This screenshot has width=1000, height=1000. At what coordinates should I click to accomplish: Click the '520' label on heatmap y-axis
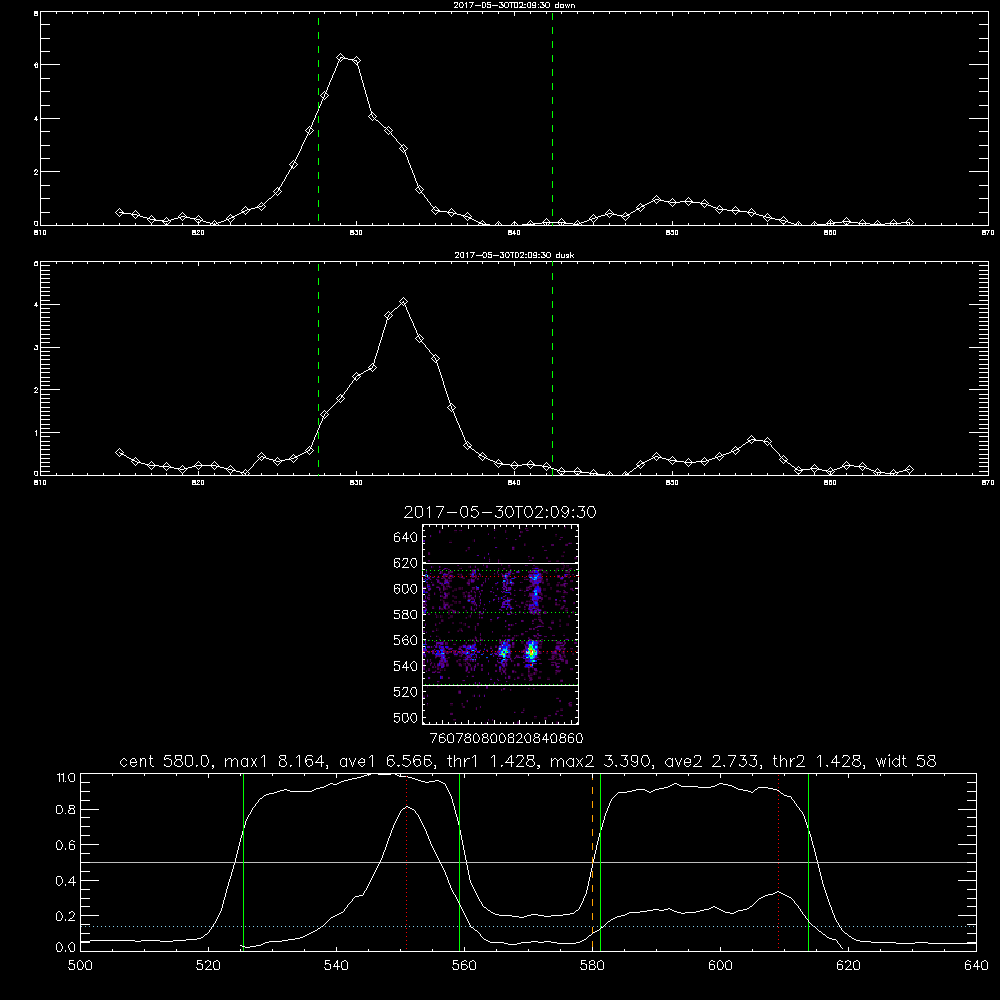tap(406, 692)
